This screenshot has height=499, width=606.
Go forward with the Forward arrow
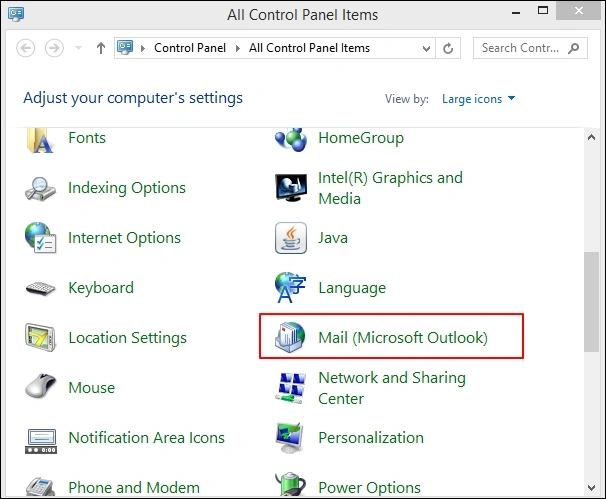54,48
